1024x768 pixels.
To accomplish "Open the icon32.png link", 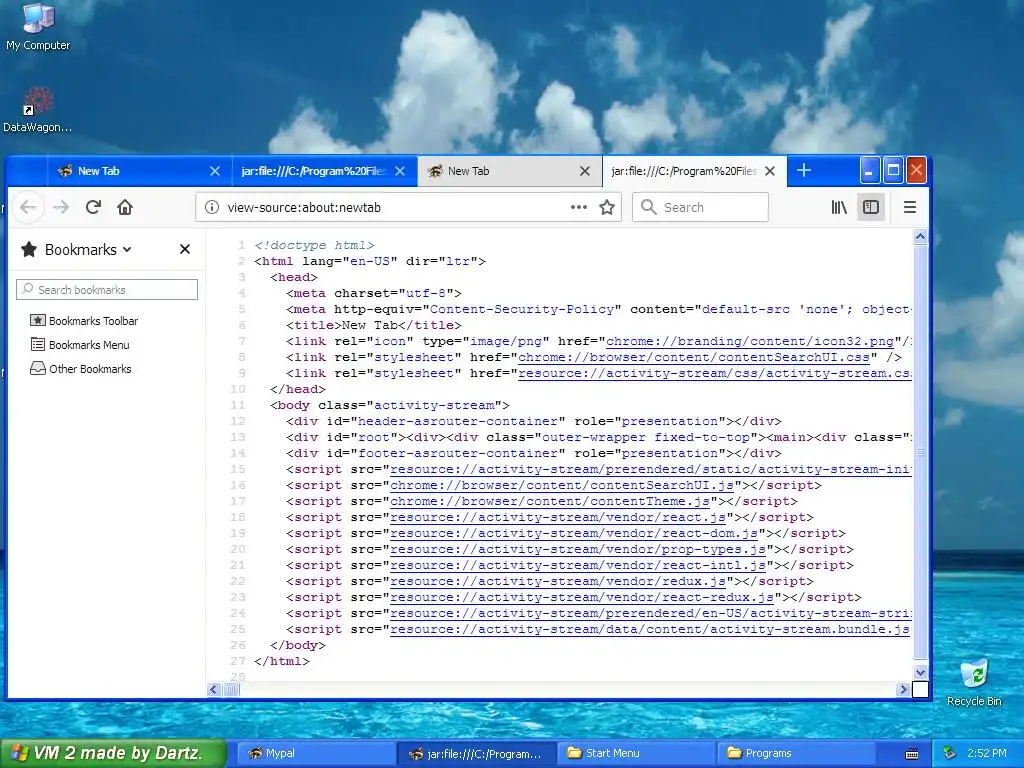I will (750, 341).
